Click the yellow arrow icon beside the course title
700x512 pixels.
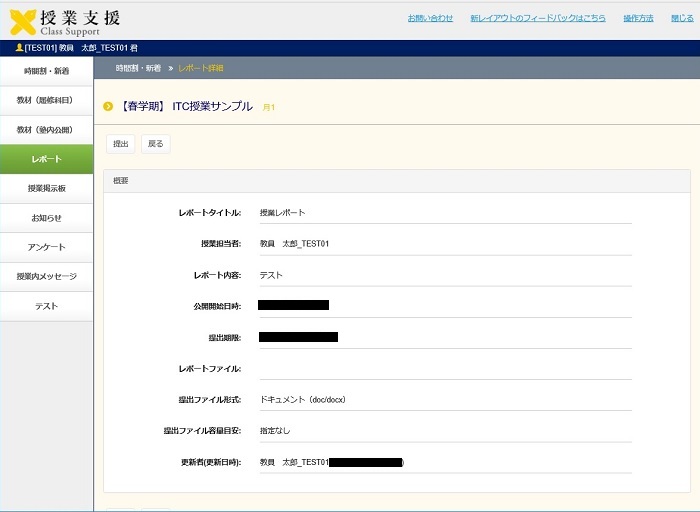coord(108,106)
